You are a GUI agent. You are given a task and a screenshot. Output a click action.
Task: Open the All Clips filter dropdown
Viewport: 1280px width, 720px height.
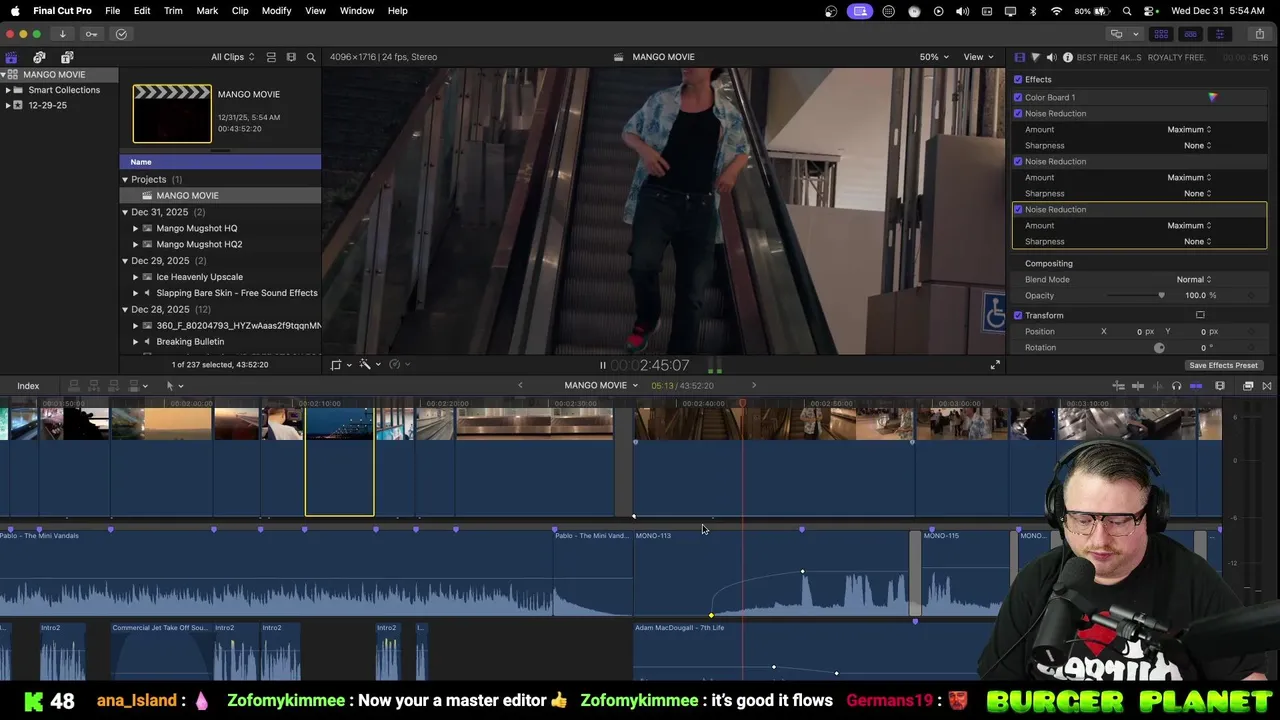coord(232,57)
